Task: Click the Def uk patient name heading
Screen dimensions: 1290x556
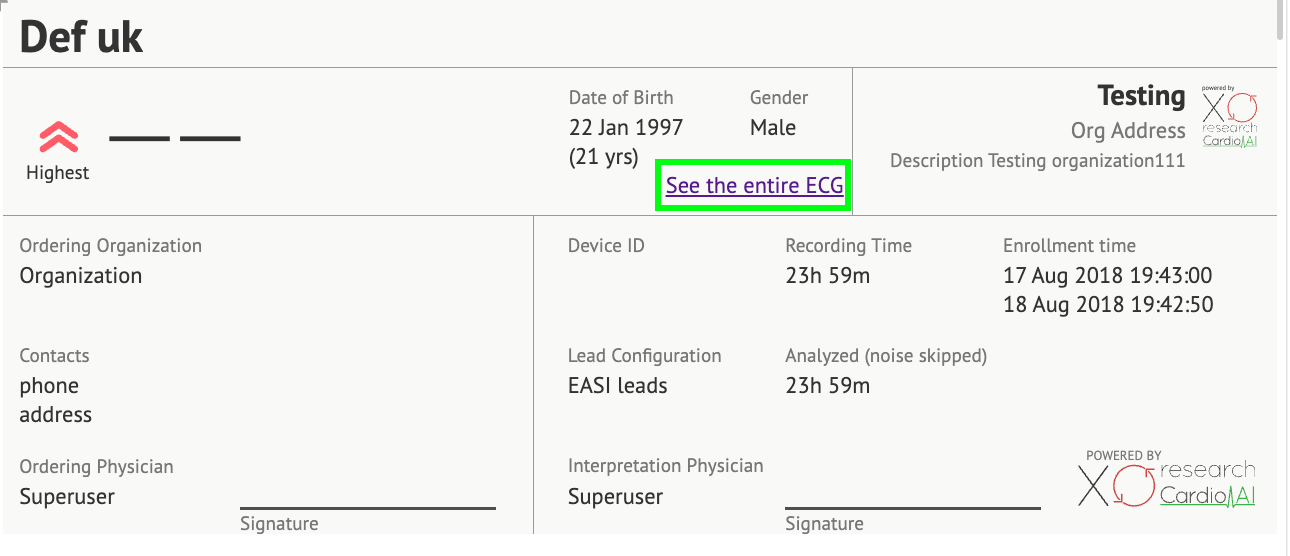Action: (x=82, y=37)
